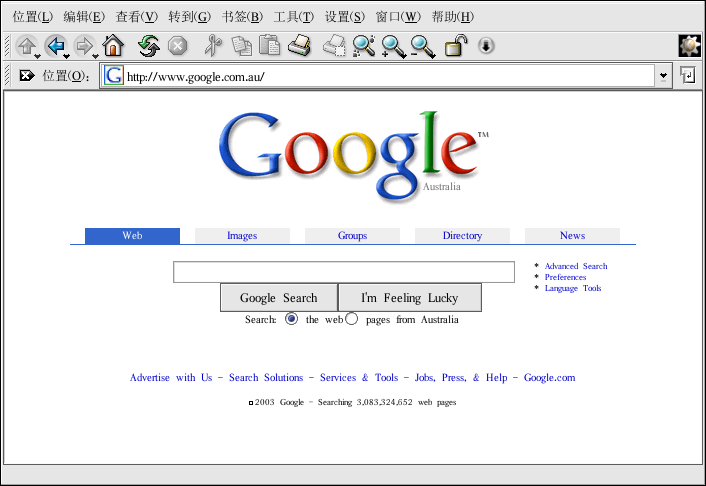Open the Advanced Search link
The width and height of the screenshot is (706, 486).
click(576, 266)
